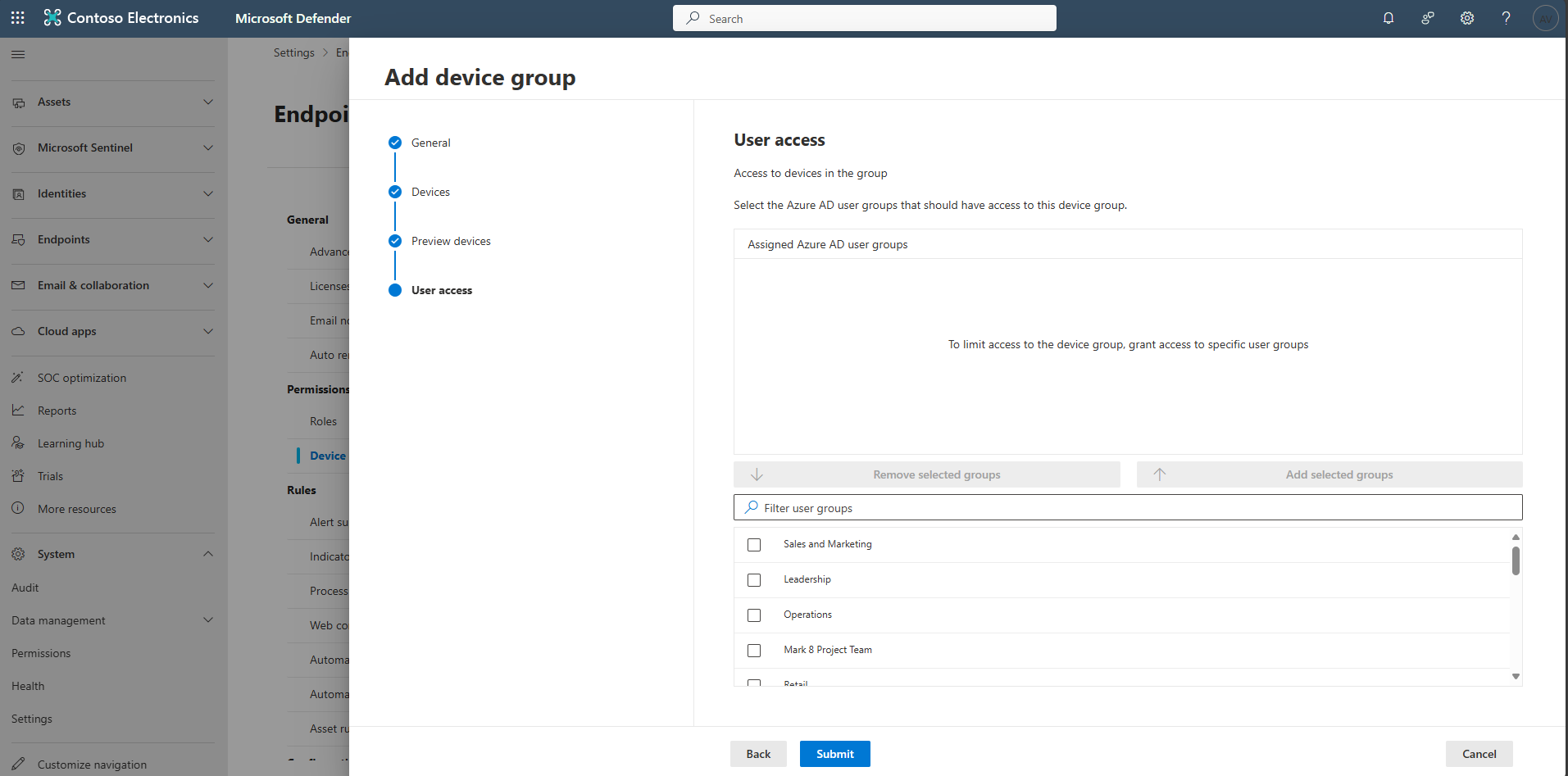Open the user account avatar
Image resolution: width=1568 pixels, height=776 pixels.
point(1545,18)
